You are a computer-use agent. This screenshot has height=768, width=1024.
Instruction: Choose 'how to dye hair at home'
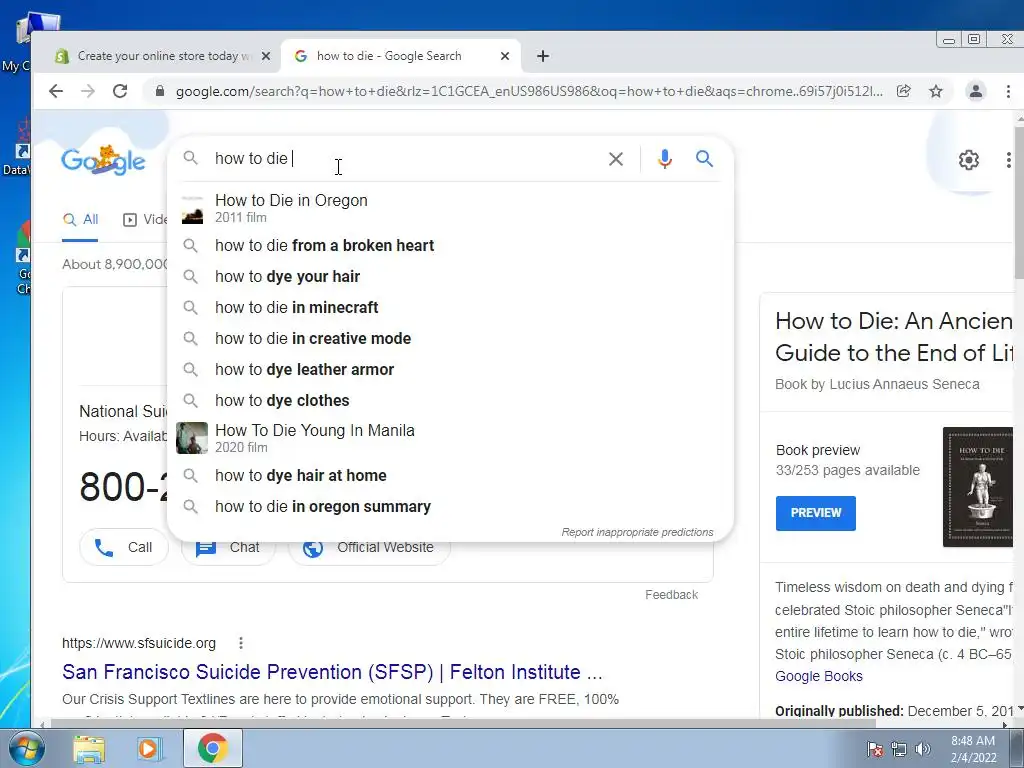click(451, 475)
